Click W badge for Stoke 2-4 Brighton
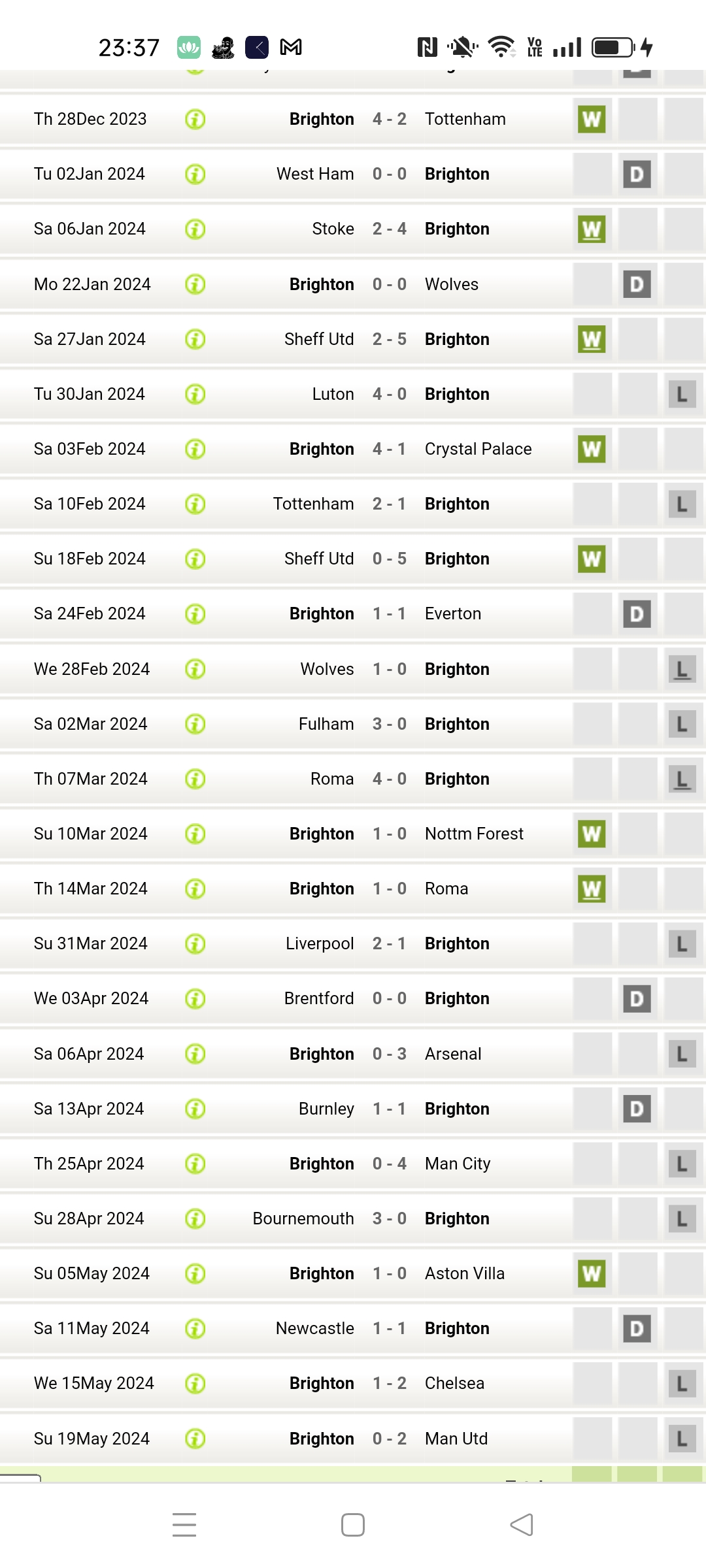706x1568 pixels. (592, 229)
